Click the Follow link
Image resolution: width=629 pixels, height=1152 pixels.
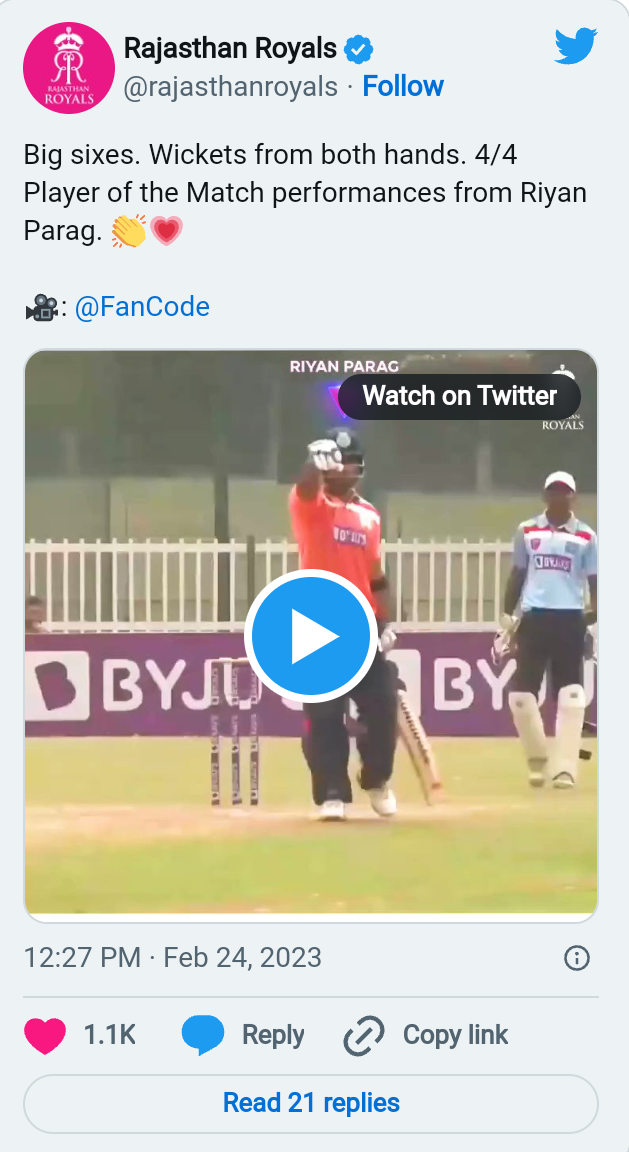pos(403,87)
